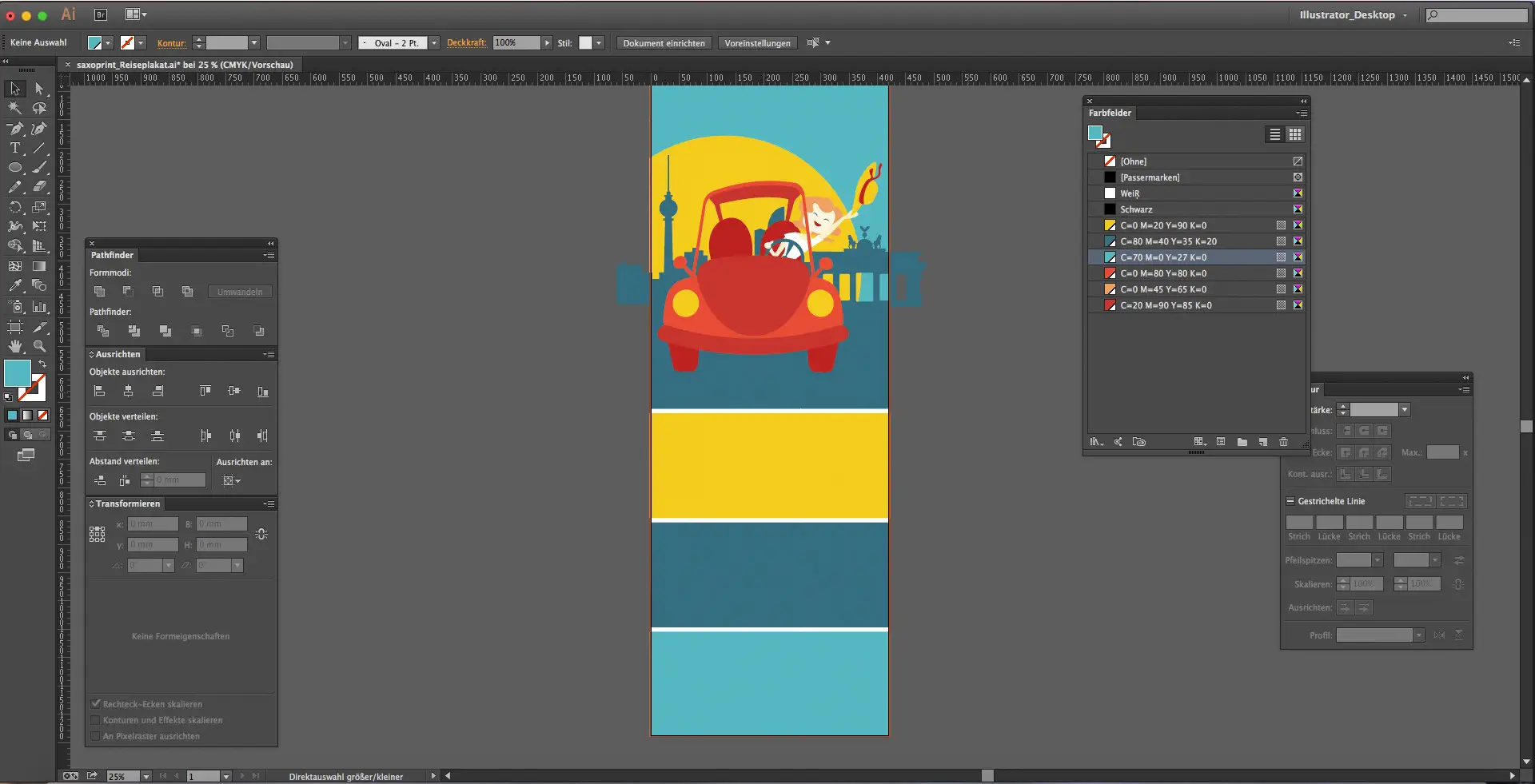Click the first Formmodi icon in Pathfinder
This screenshot has width=1535, height=784.
(99, 292)
